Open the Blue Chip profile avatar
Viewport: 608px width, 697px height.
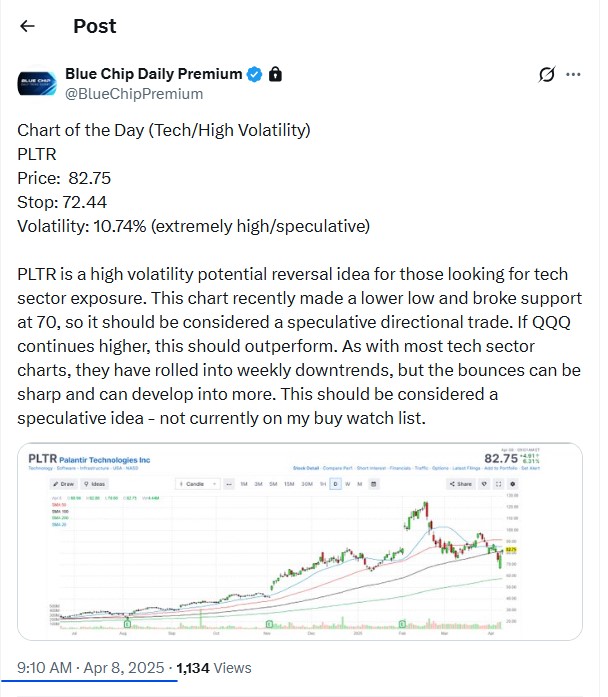point(36,83)
